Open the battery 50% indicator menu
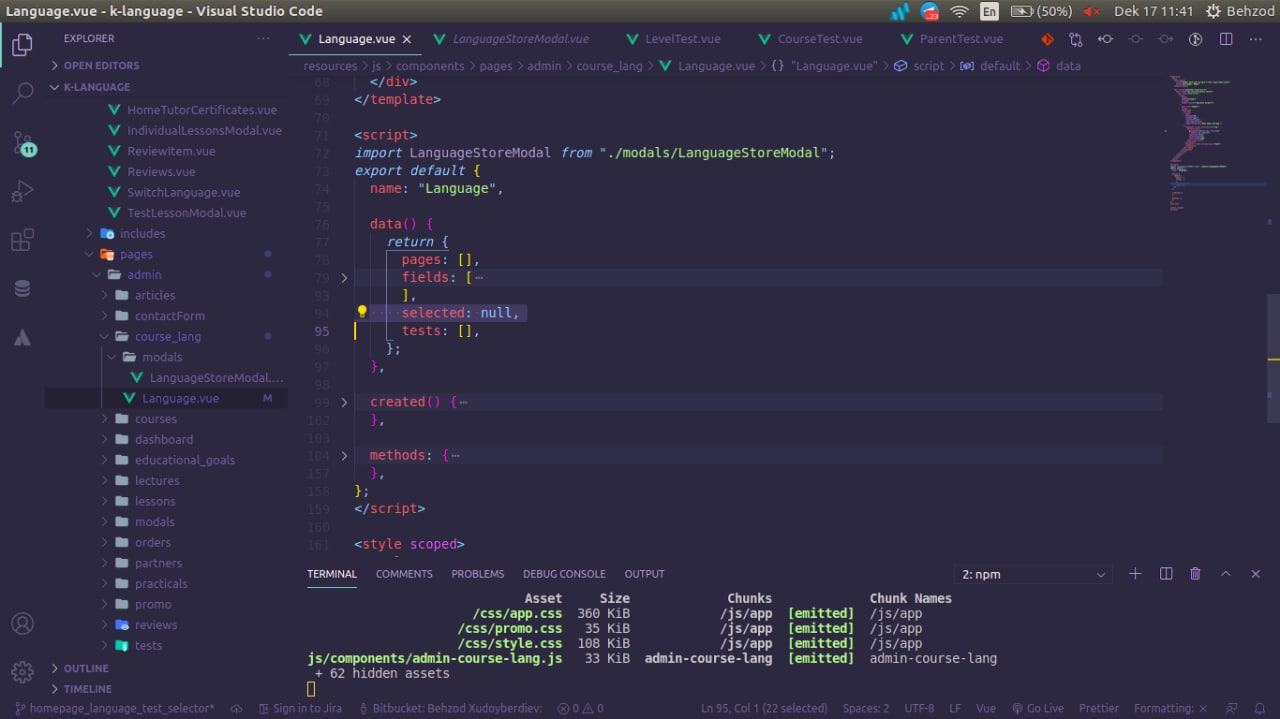Viewport: 1280px width, 719px height. click(1041, 11)
